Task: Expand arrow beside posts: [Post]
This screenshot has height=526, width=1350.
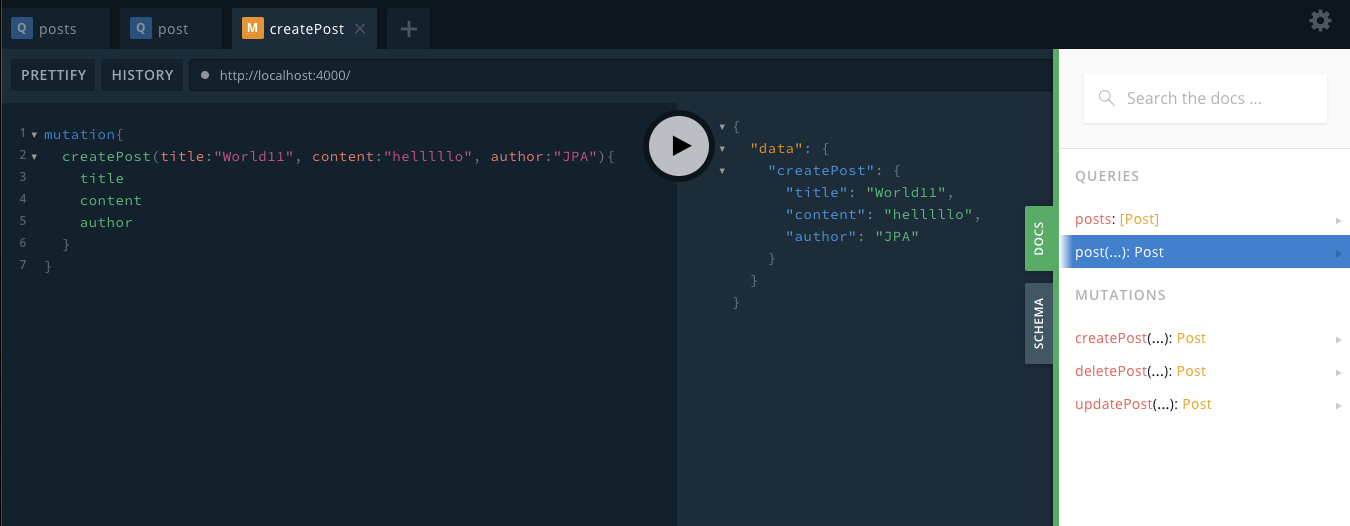Action: [1338, 220]
